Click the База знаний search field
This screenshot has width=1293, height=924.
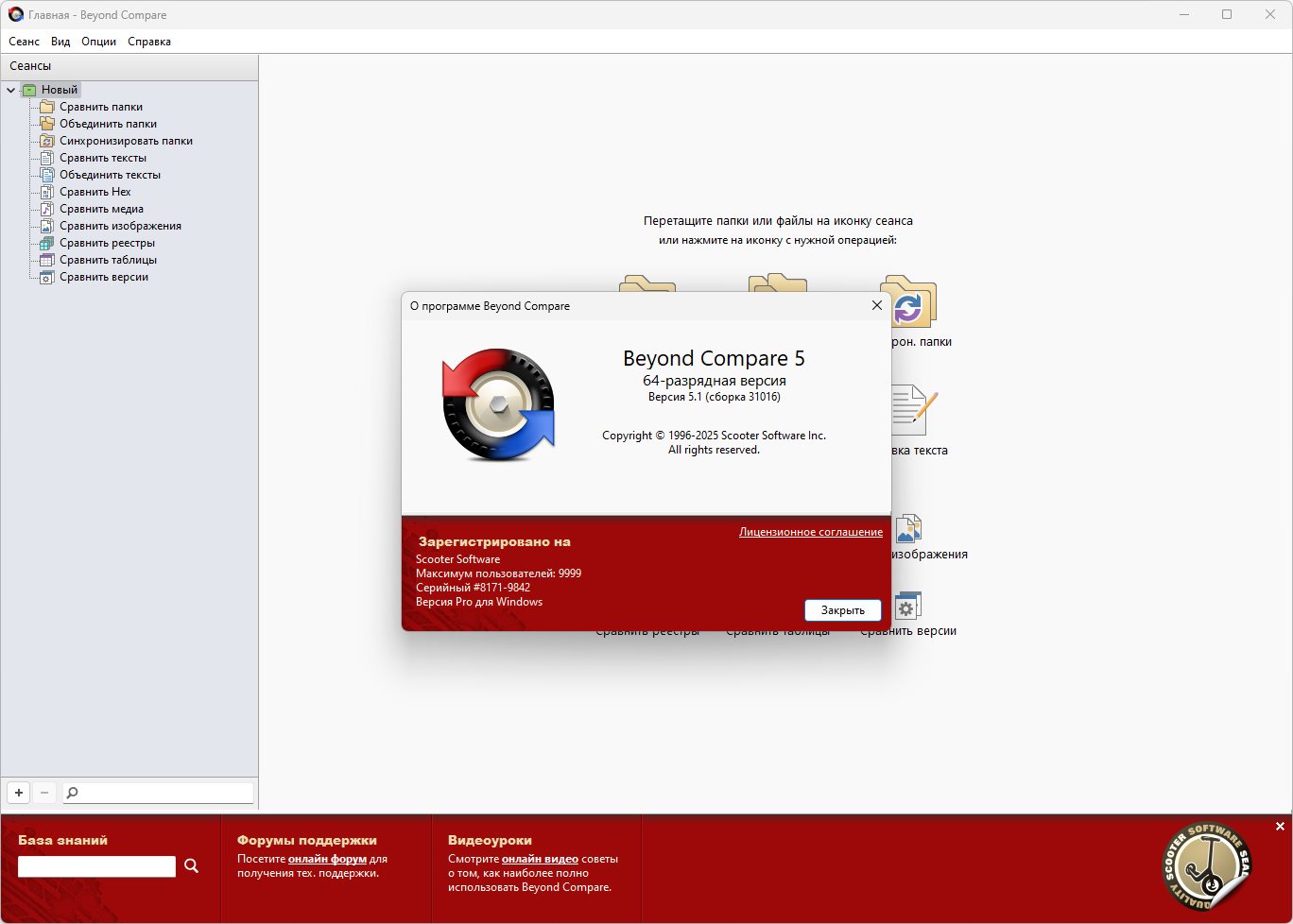click(x=96, y=866)
